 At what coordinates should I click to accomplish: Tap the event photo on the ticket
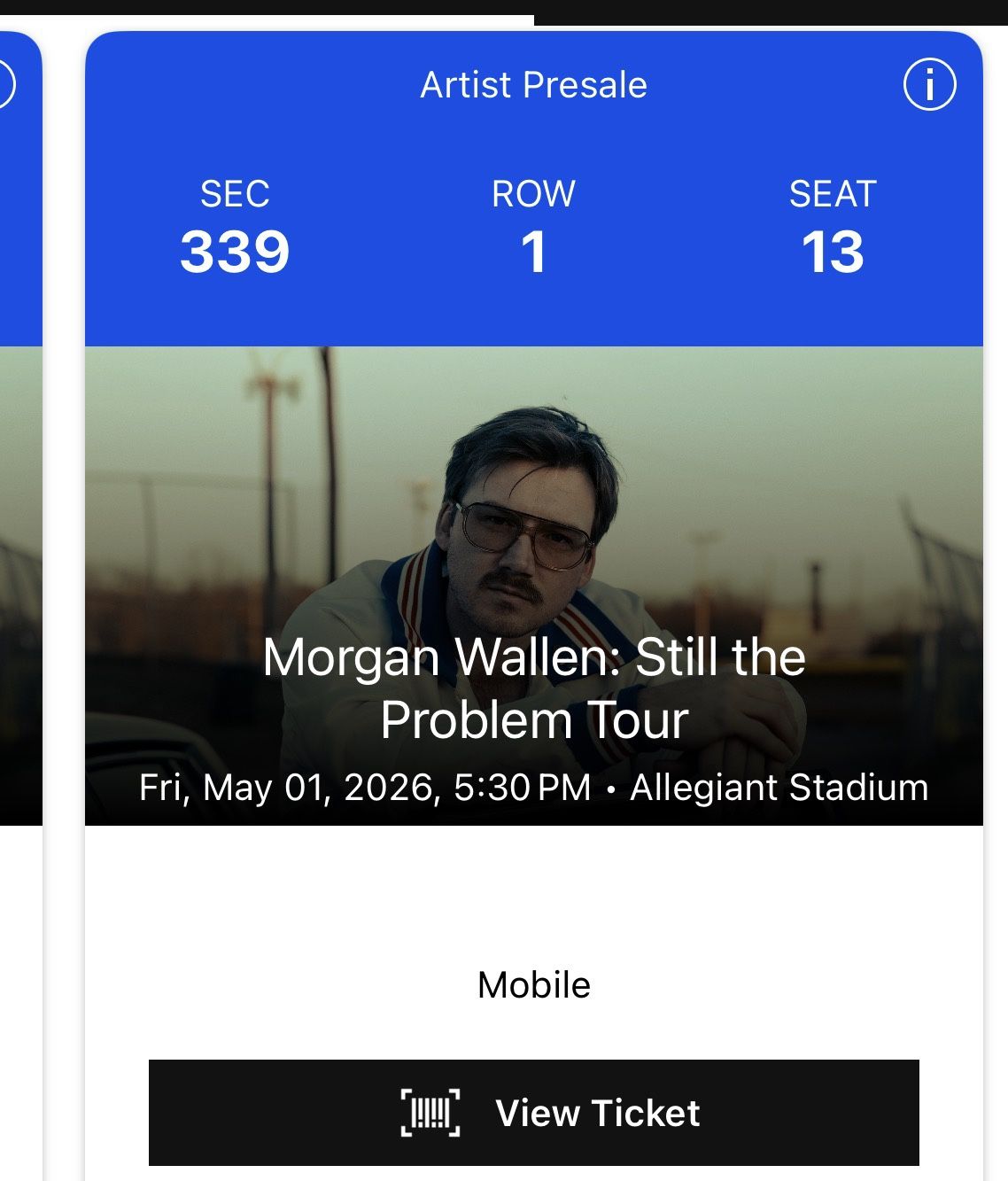click(533, 487)
